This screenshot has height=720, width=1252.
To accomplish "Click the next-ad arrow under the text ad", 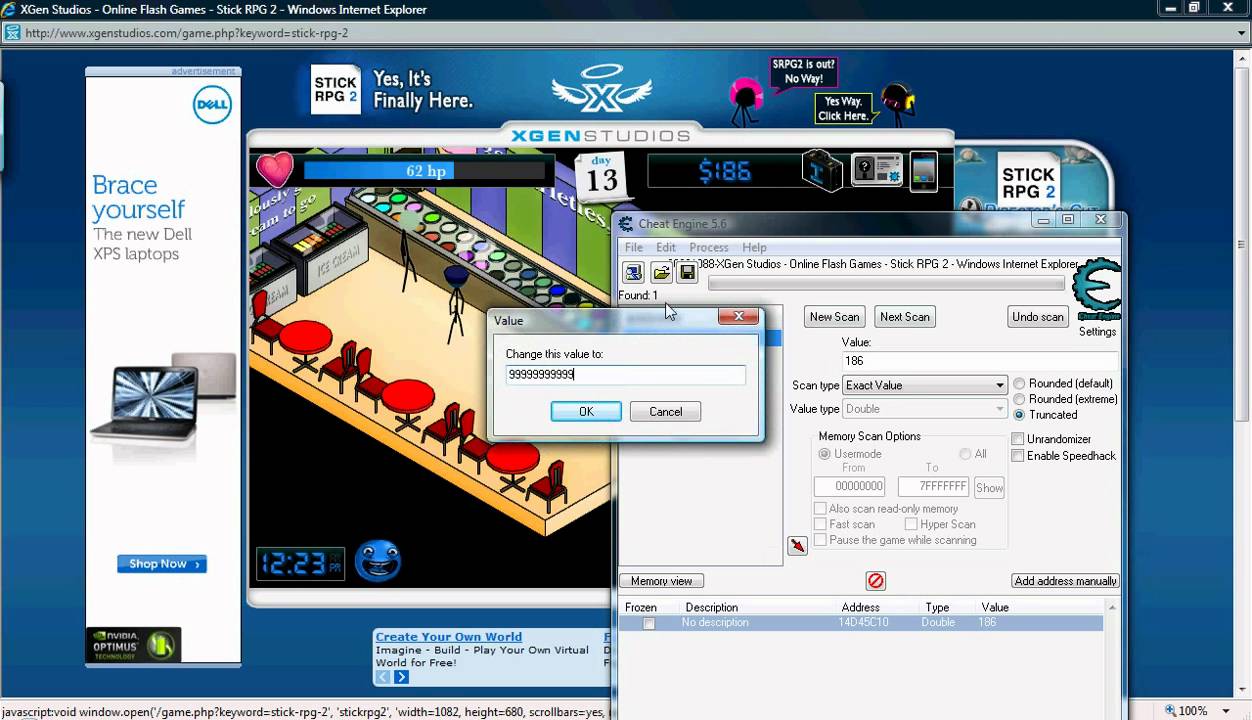I will coord(401,677).
